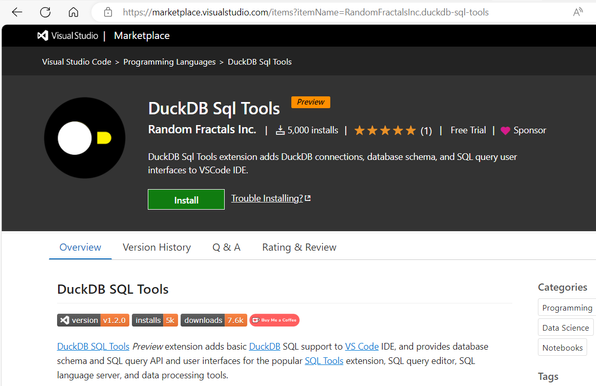Switch to the Version History tab
This screenshot has width=596, height=386.
pyautogui.click(x=157, y=247)
